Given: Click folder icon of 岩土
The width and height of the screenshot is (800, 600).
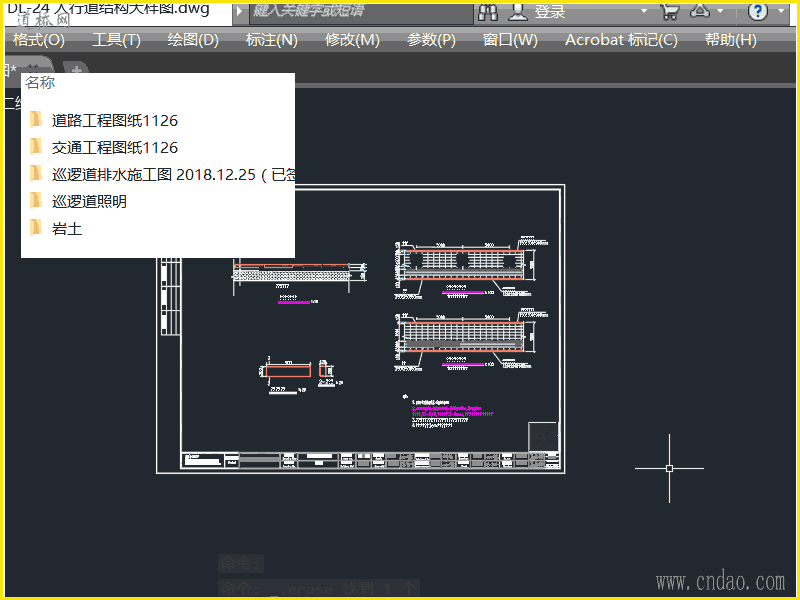Looking at the screenshot, I should coord(36,228).
